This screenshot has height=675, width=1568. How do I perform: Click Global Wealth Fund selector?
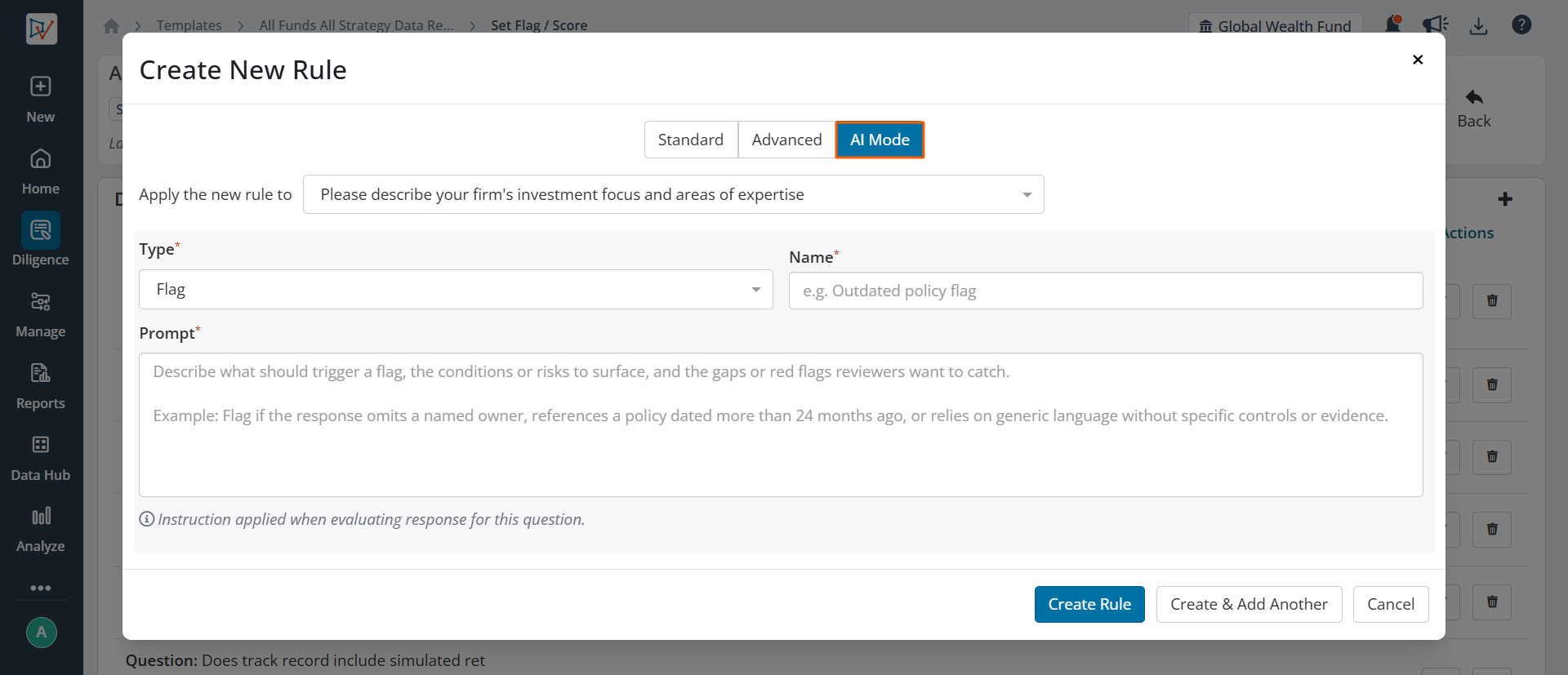1275,25
